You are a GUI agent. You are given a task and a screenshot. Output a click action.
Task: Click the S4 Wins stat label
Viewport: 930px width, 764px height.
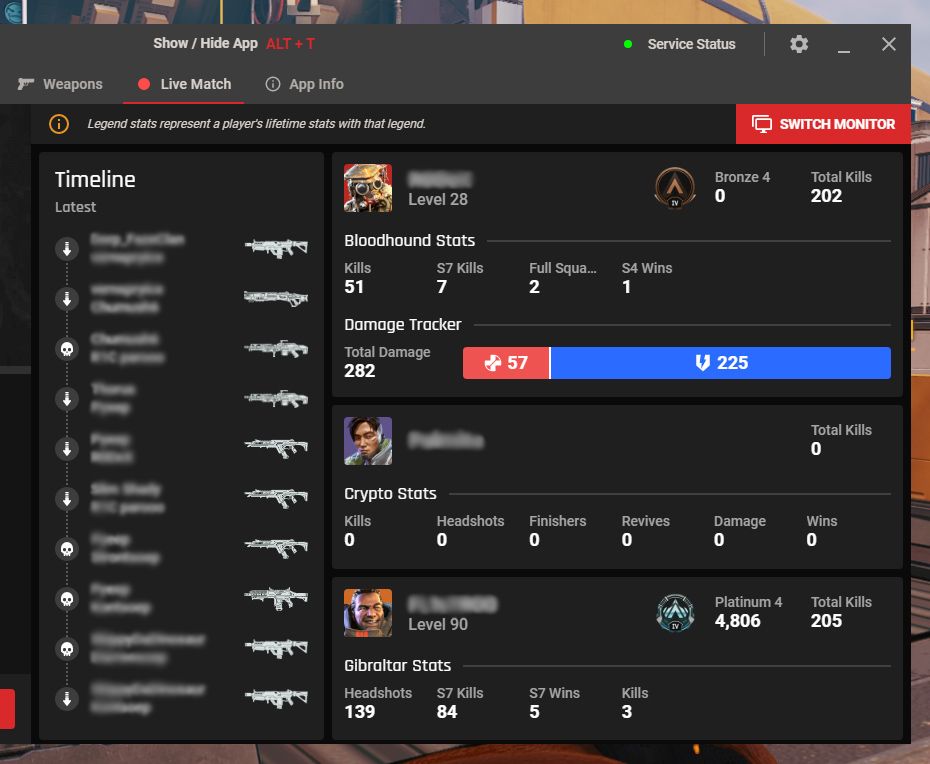tap(647, 268)
